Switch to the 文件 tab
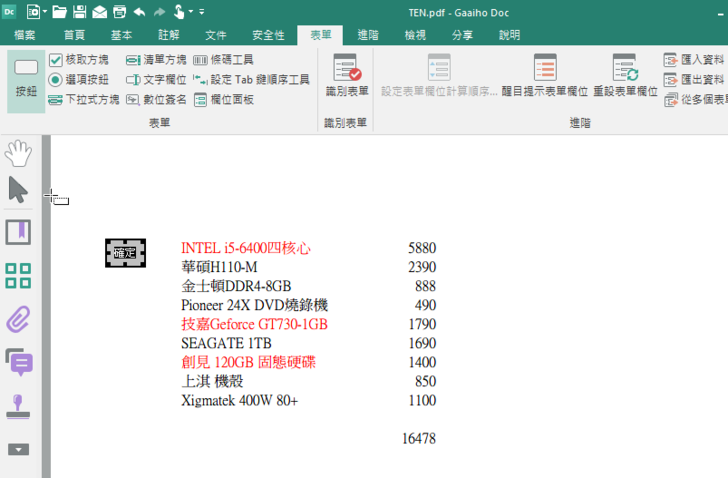Image resolution: width=728 pixels, height=478 pixels. coord(216,35)
